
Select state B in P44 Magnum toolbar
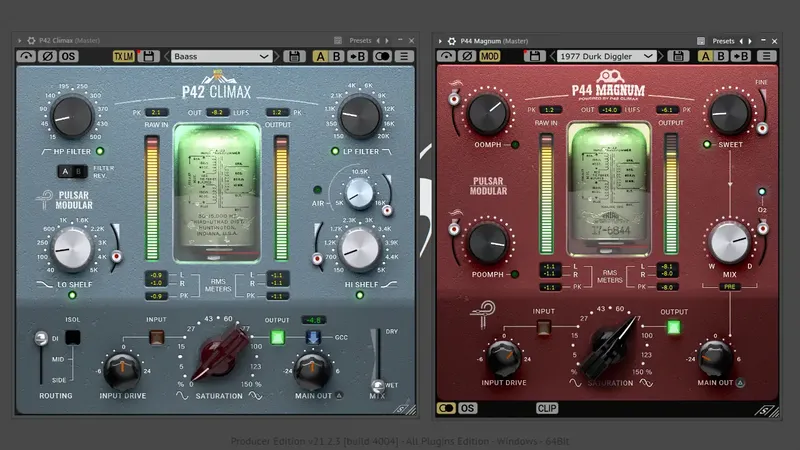(x=721, y=56)
